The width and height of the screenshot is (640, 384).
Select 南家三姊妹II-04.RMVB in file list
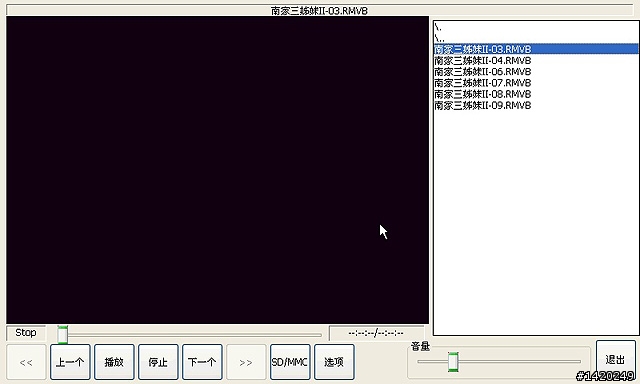coord(536,60)
